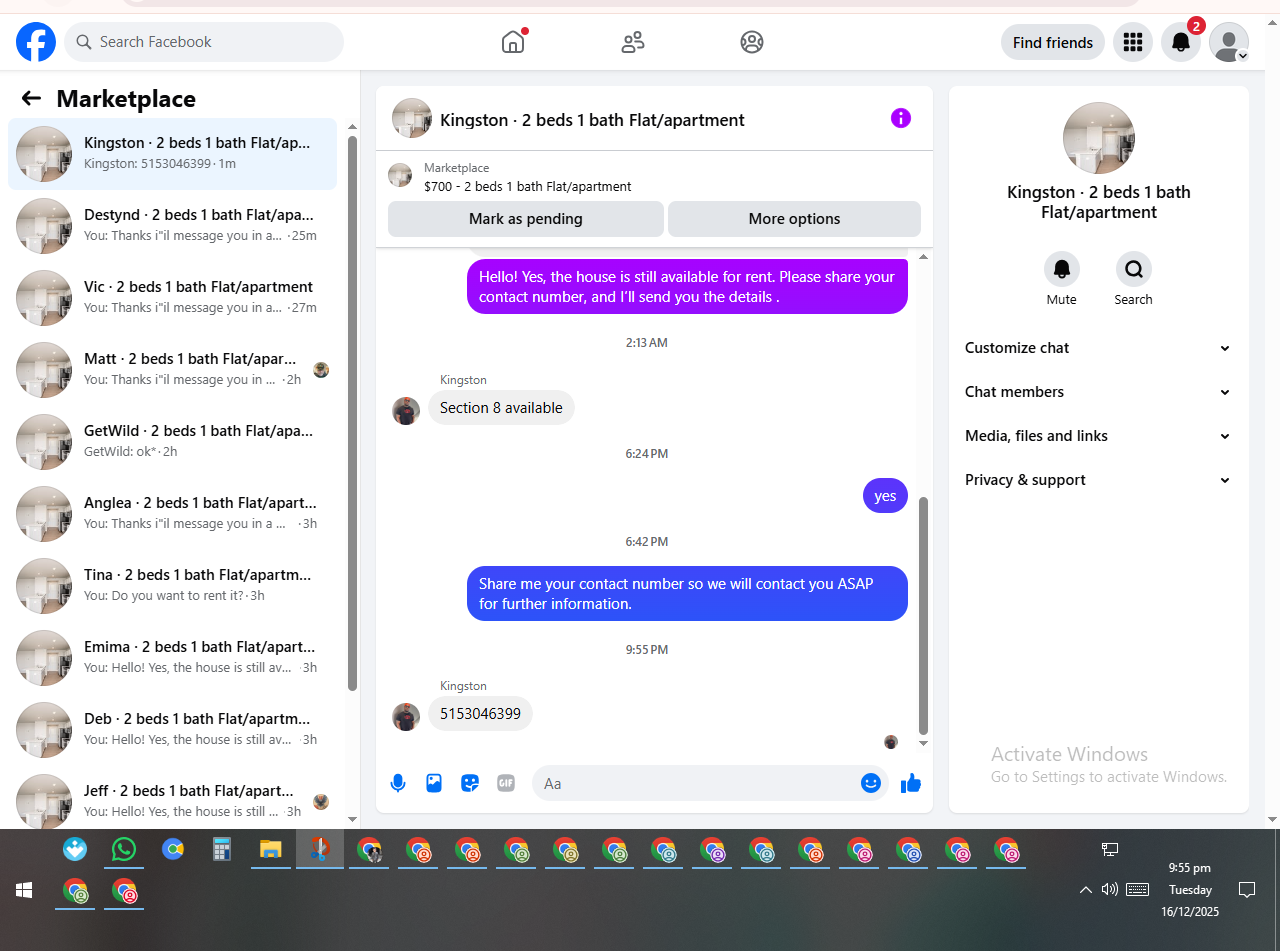Open the Windows notification center

click(1247, 889)
